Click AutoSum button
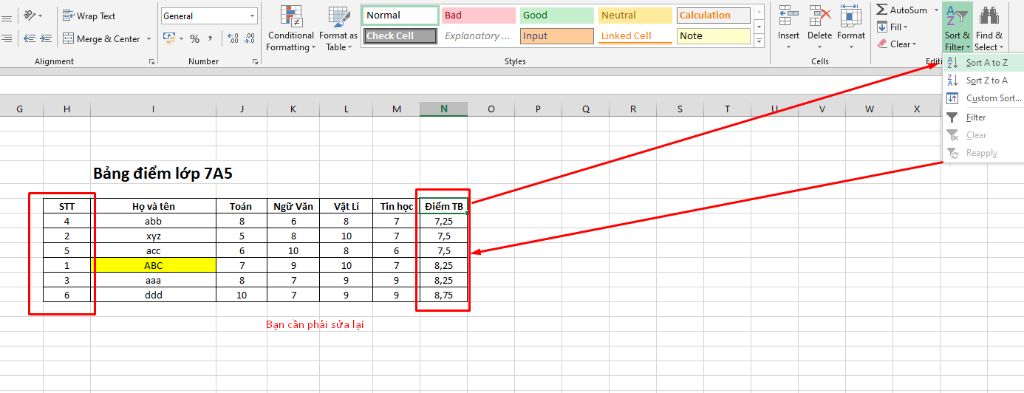 [903, 10]
